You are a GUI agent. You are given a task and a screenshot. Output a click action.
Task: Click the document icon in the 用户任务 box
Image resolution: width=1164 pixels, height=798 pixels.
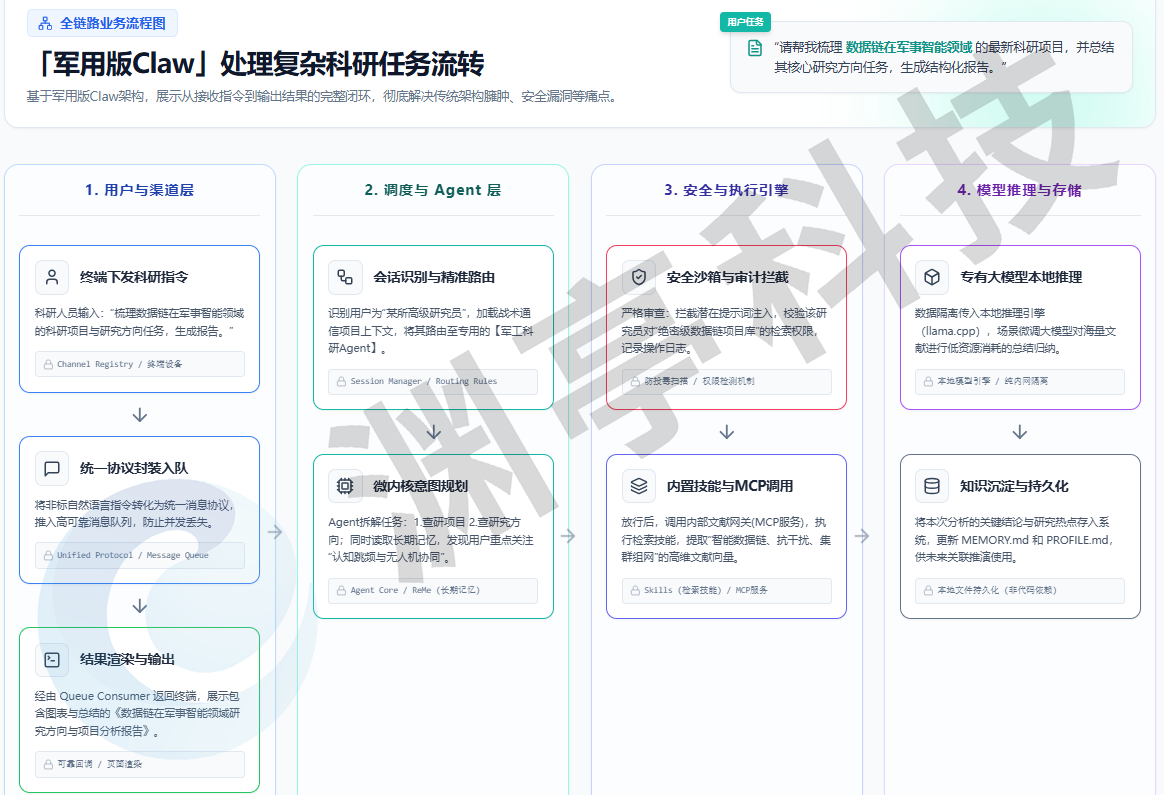point(755,48)
